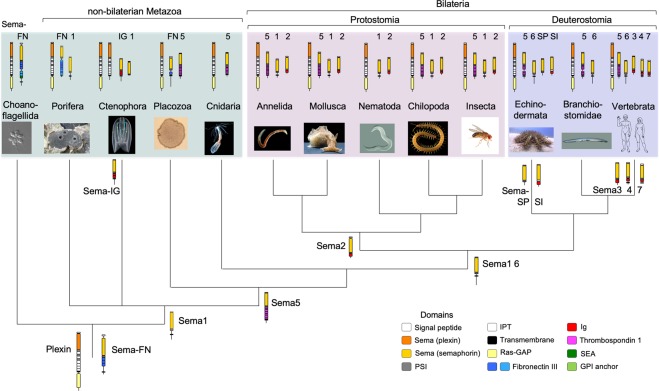
Task: Click the Sema1 6 protein icon
Action: point(476,270)
